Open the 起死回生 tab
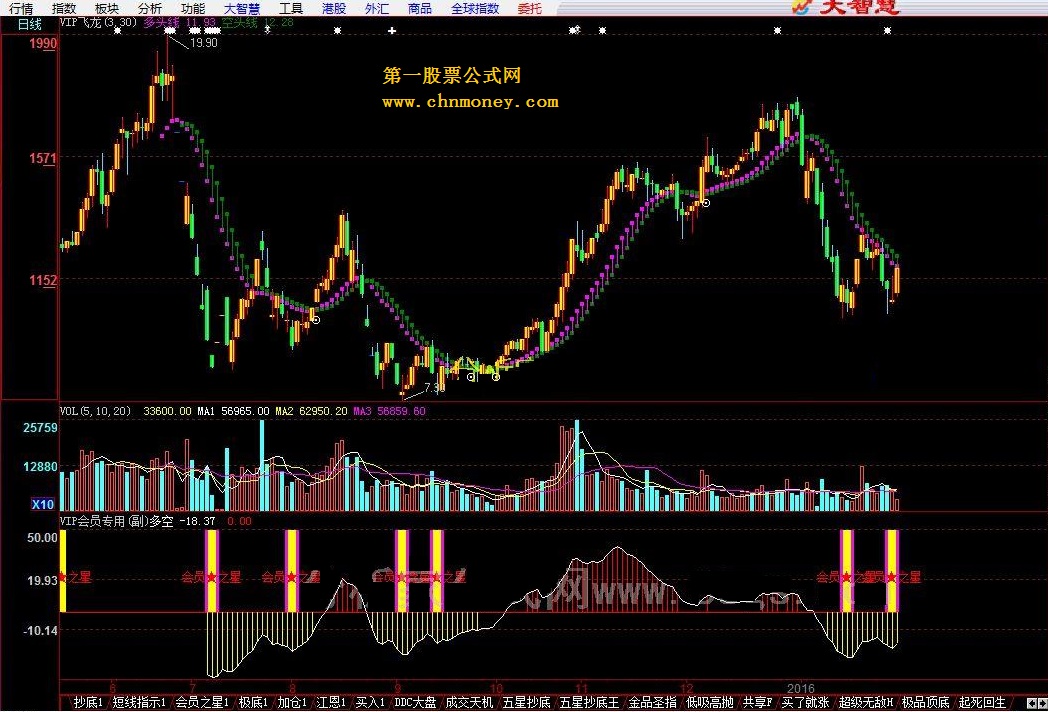 point(982,703)
